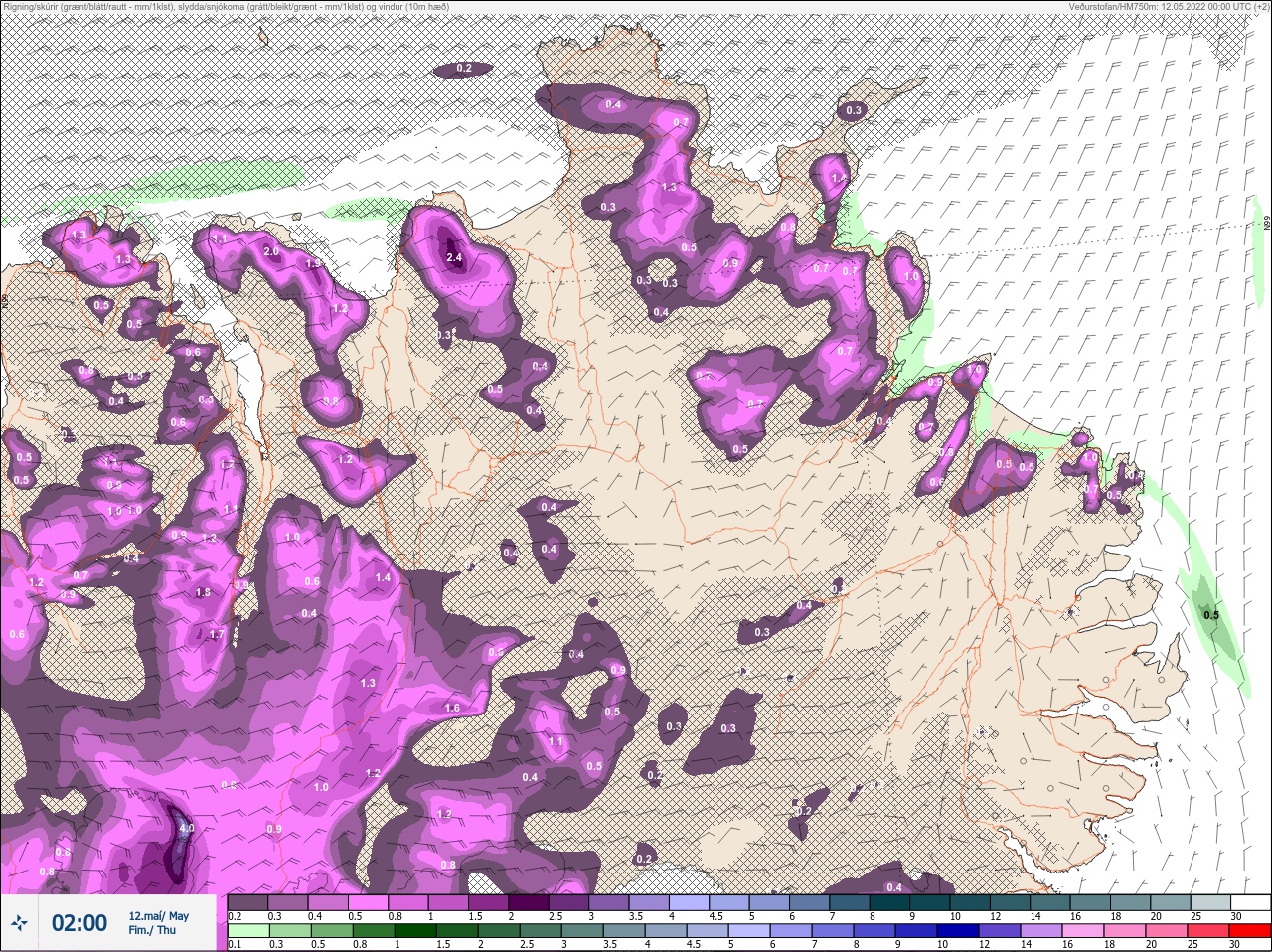Pick the darkest purple swatch between 2 and 2.5

click(530, 902)
